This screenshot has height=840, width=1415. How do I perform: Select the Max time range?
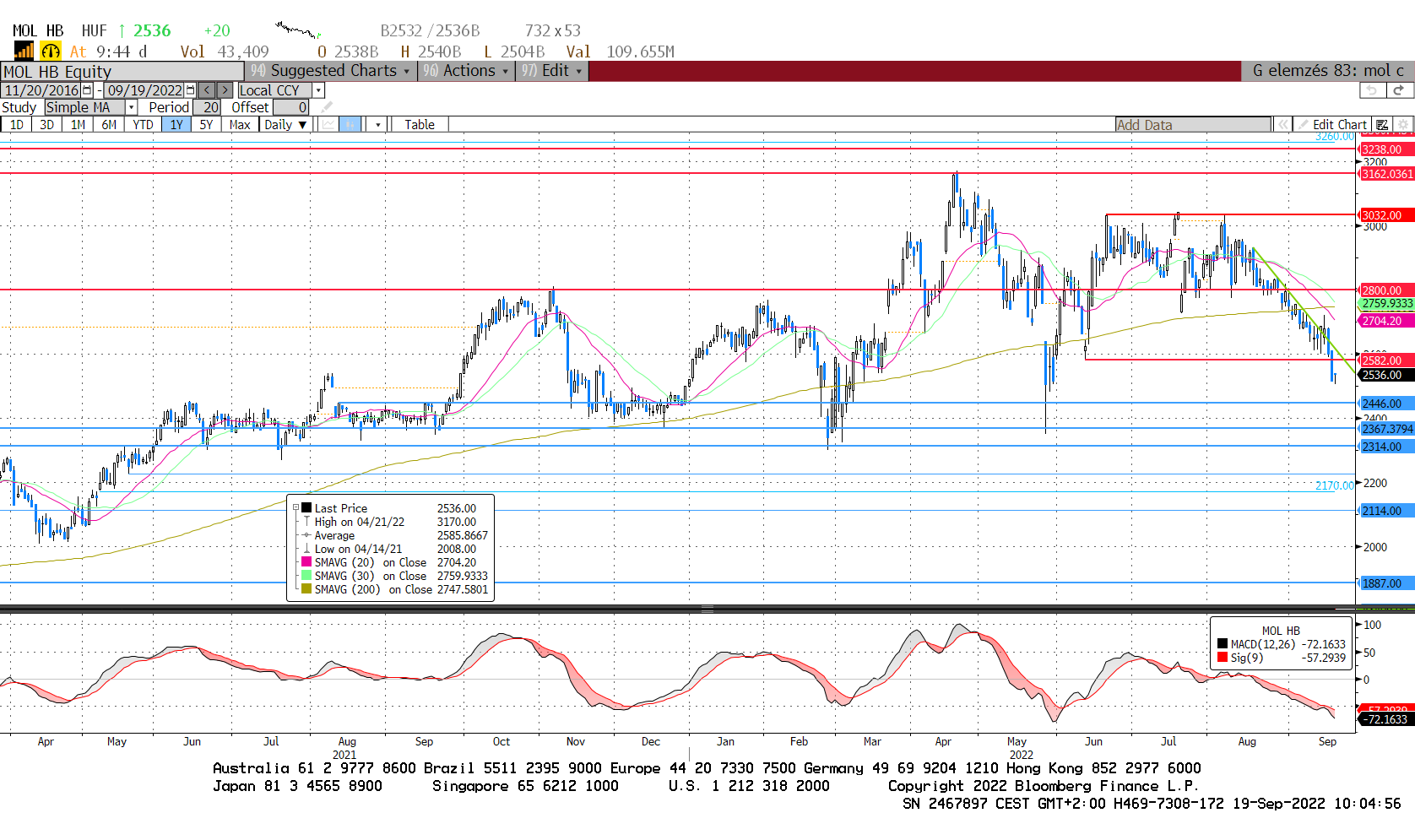[240, 125]
